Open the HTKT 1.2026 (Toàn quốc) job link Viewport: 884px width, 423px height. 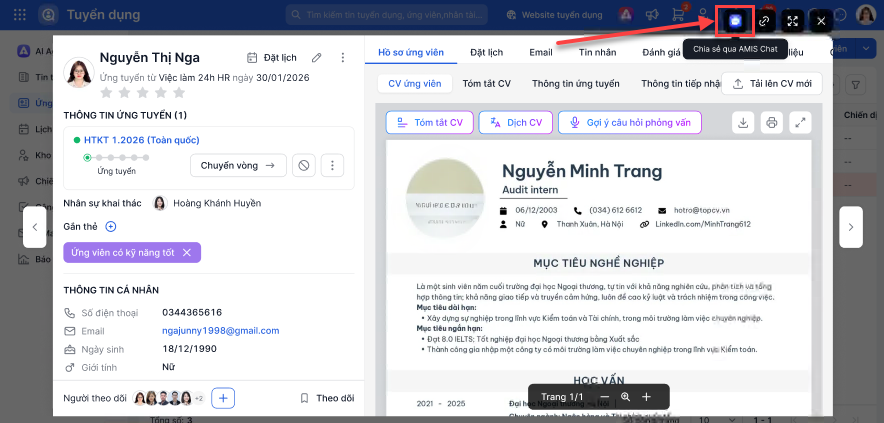142,140
